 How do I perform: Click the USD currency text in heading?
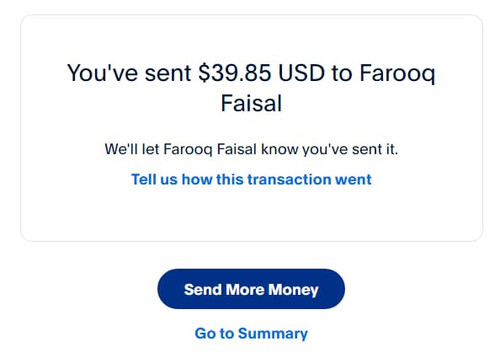pos(301,73)
